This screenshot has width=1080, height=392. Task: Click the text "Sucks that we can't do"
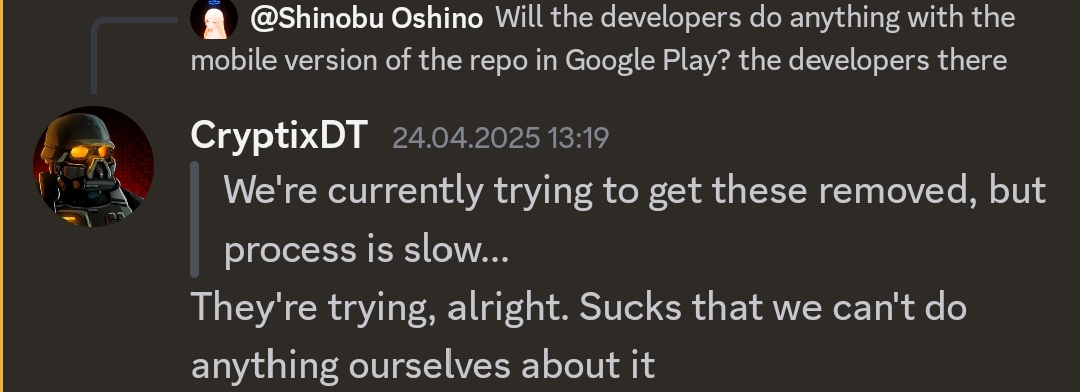tap(773, 307)
